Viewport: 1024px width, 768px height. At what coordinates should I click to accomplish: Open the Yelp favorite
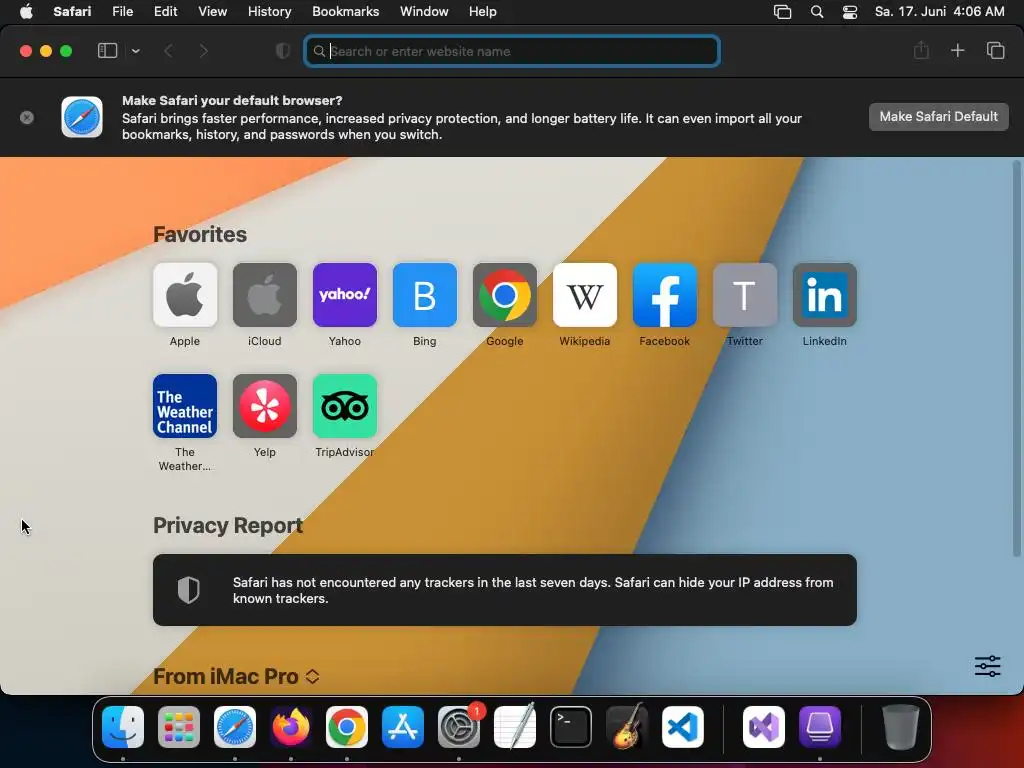pyautogui.click(x=264, y=406)
